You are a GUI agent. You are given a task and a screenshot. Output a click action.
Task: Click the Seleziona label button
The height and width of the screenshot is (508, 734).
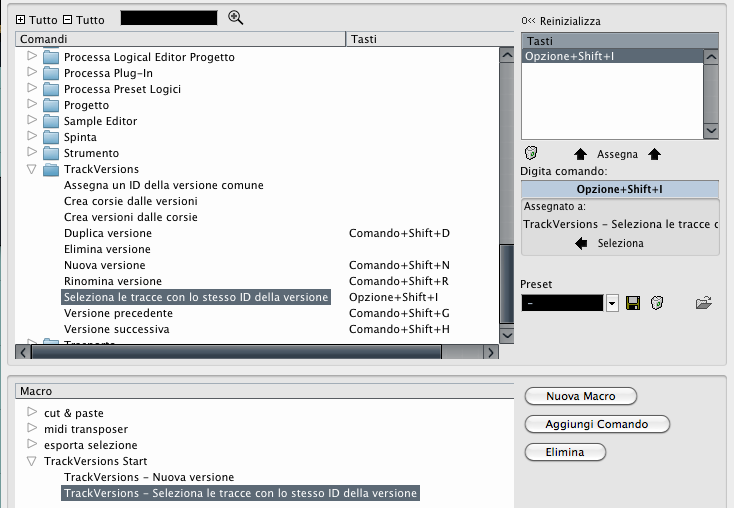620,243
